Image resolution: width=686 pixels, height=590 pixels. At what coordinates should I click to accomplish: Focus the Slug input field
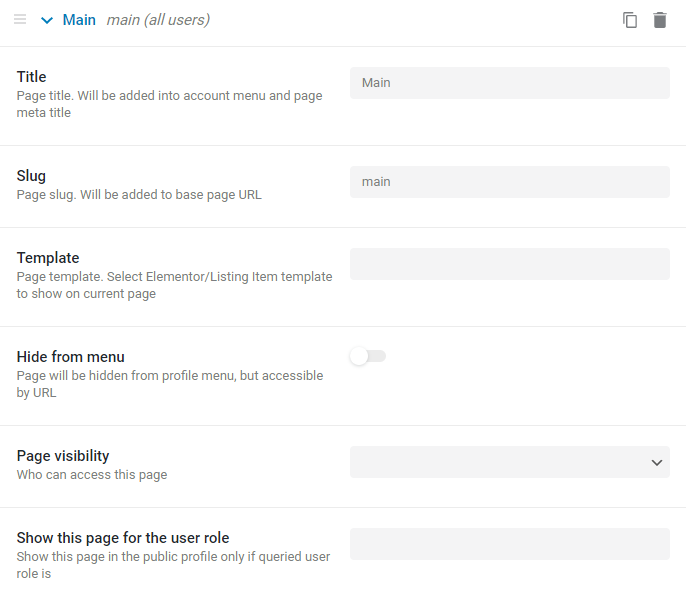coord(510,182)
